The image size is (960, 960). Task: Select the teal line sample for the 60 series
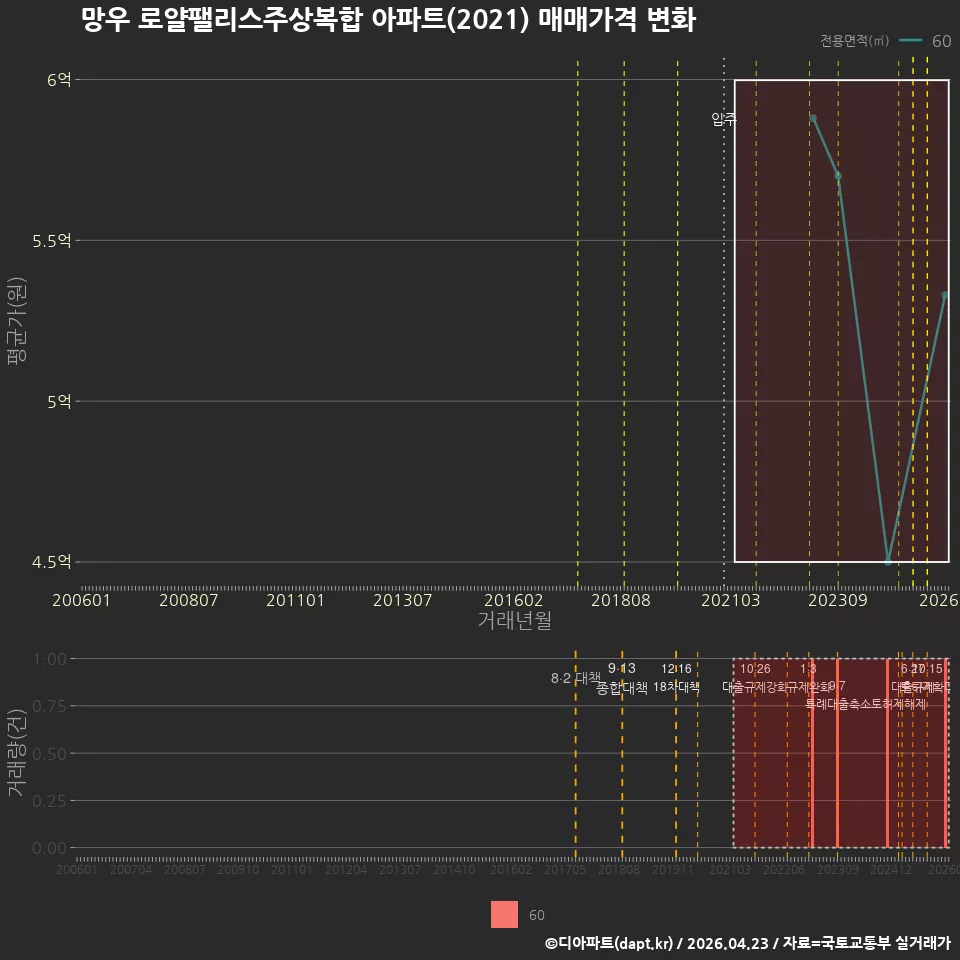pyautogui.click(x=910, y=41)
